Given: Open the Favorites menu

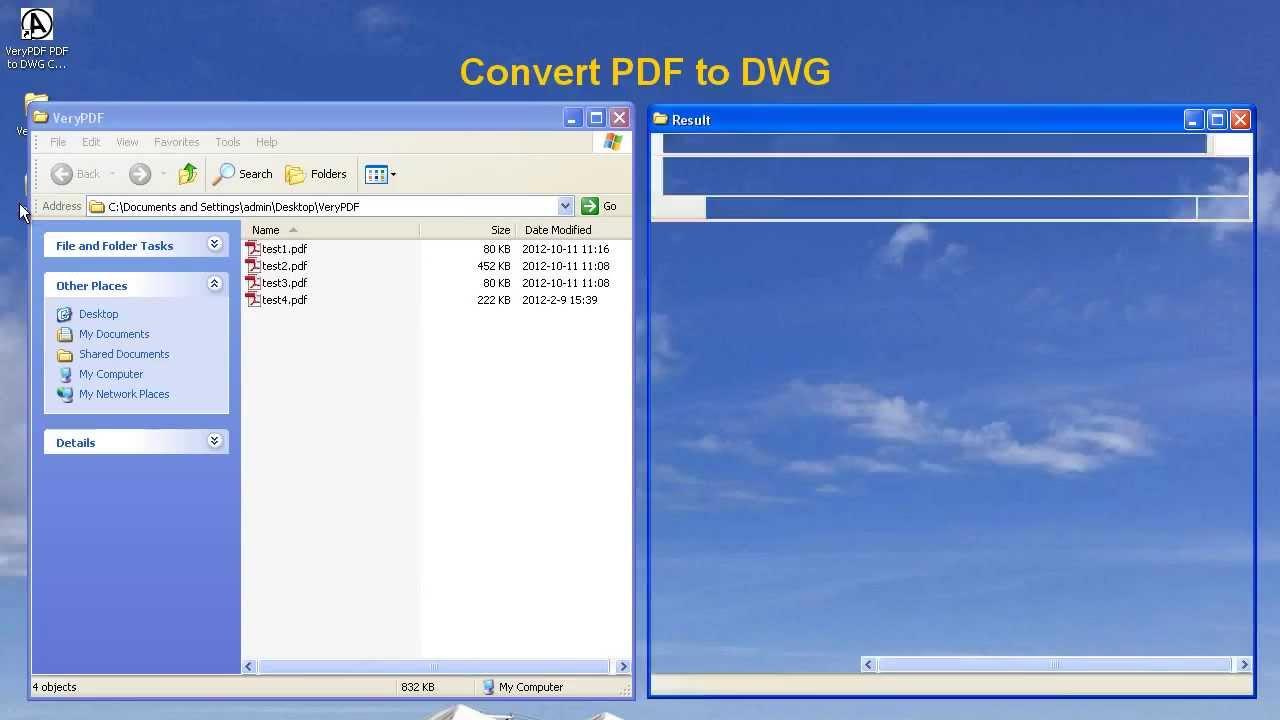Looking at the screenshot, I should (177, 142).
